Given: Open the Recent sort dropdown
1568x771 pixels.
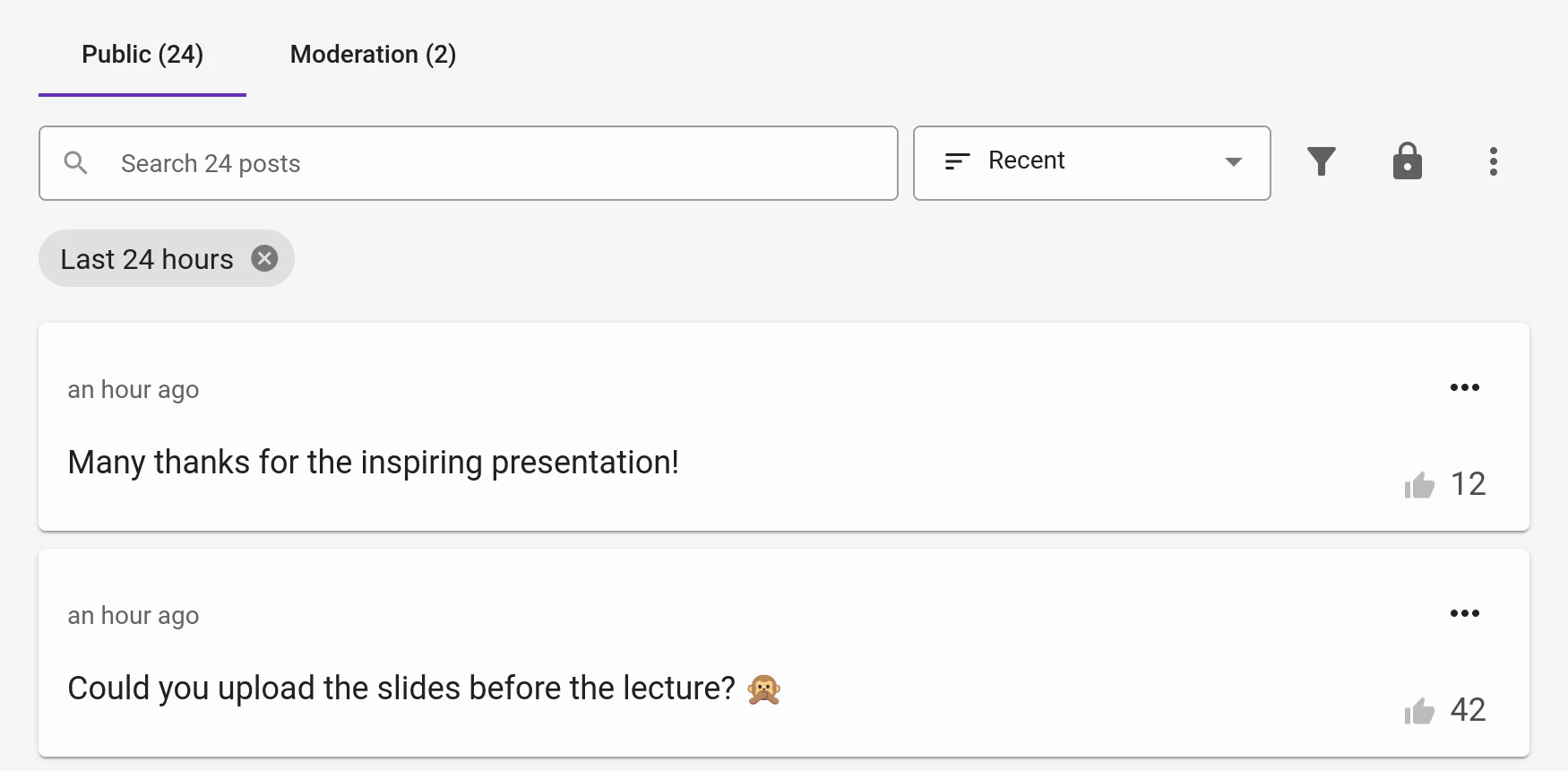Looking at the screenshot, I should coord(1091,162).
